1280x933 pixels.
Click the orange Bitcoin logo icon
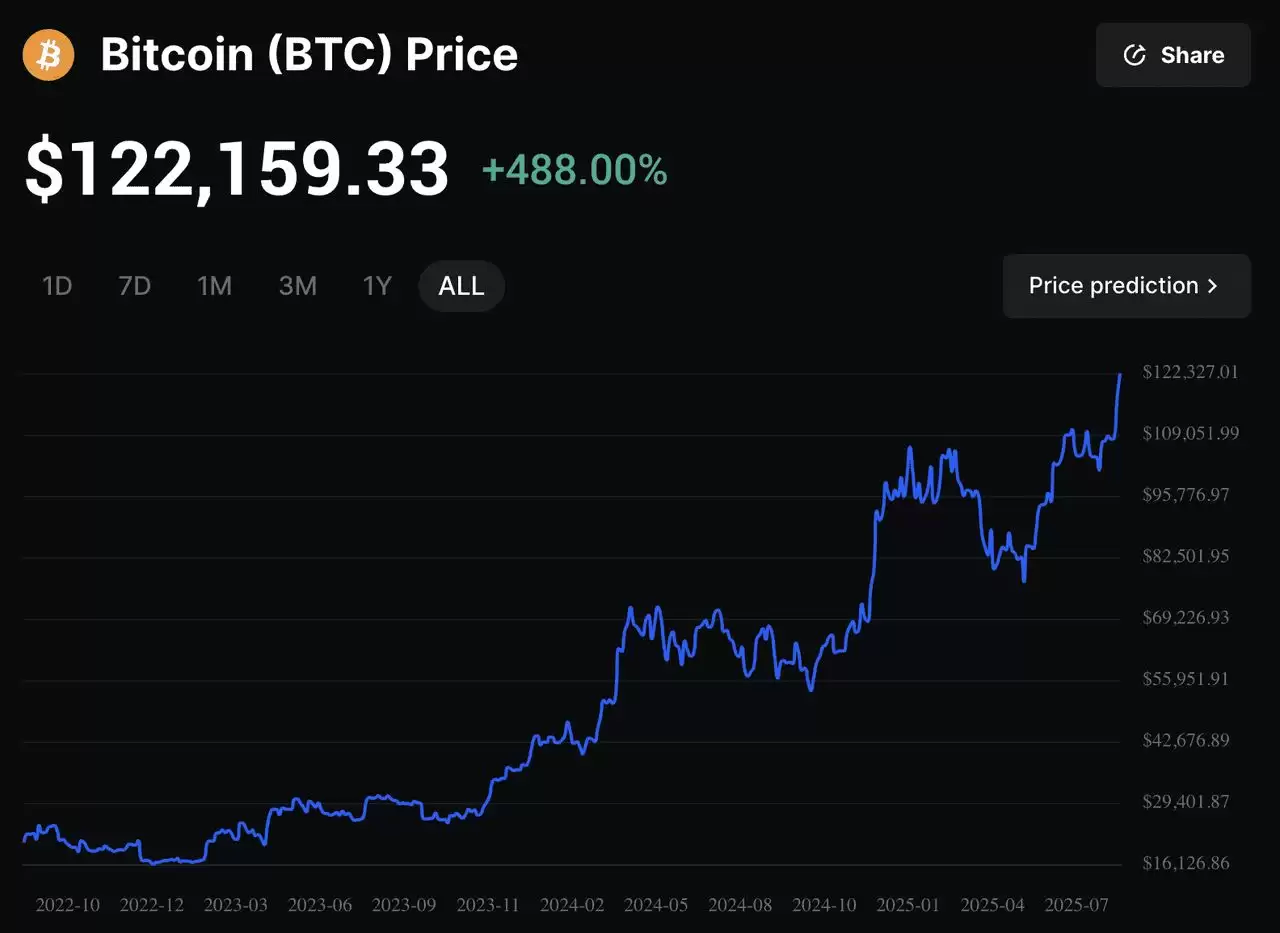click(x=49, y=55)
